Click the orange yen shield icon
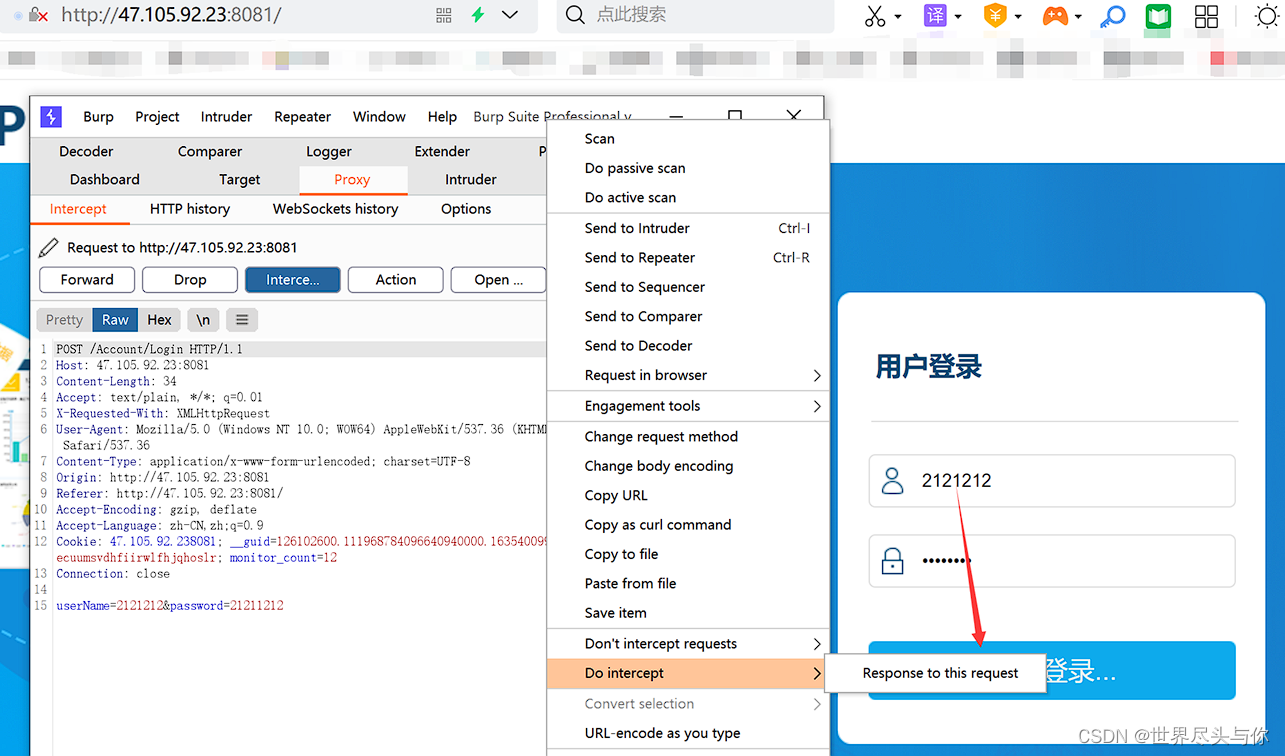The image size is (1285, 756). [995, 16]
